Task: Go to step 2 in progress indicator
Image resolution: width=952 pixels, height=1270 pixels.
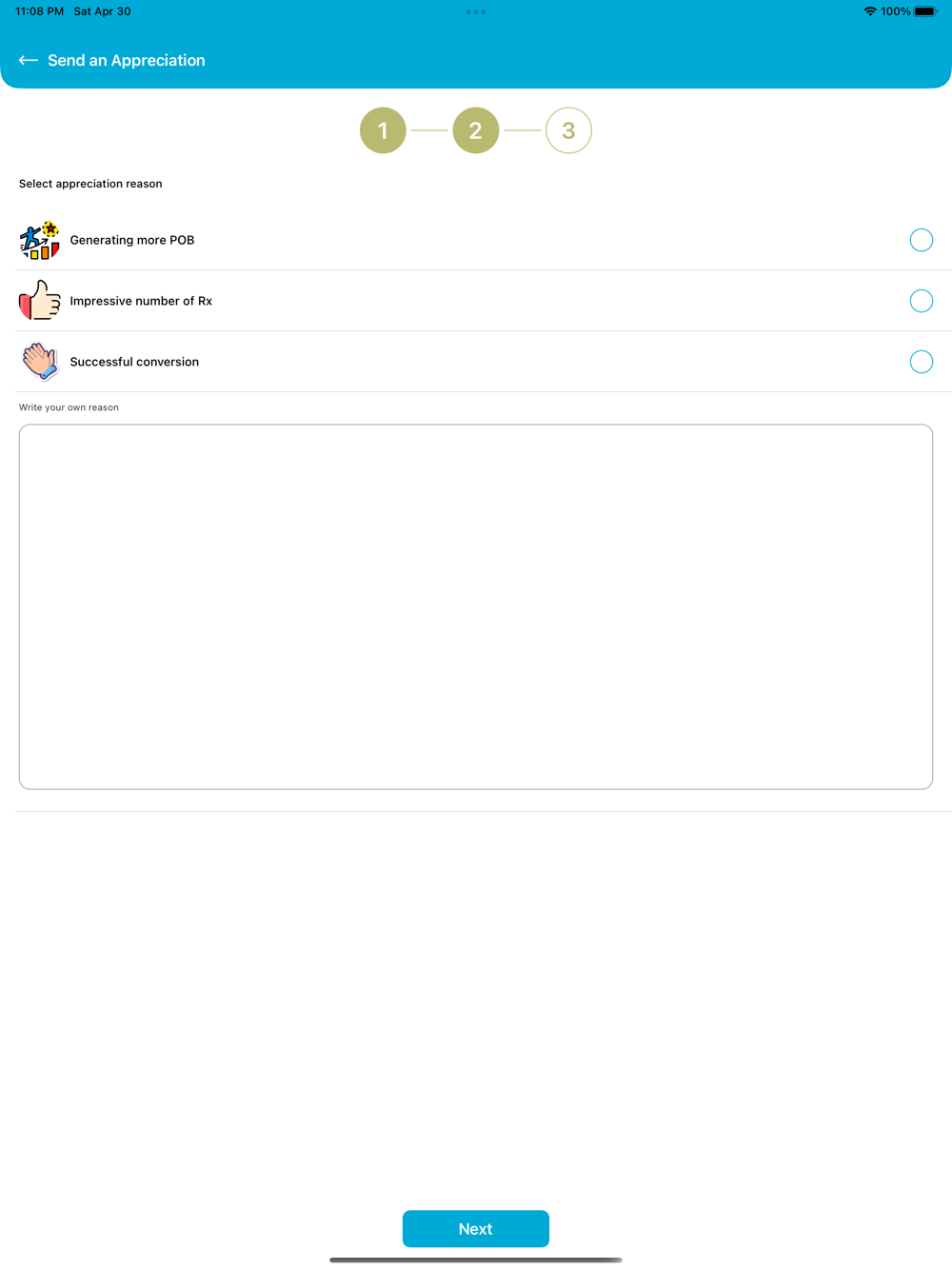Action: [x=476, y=130]
